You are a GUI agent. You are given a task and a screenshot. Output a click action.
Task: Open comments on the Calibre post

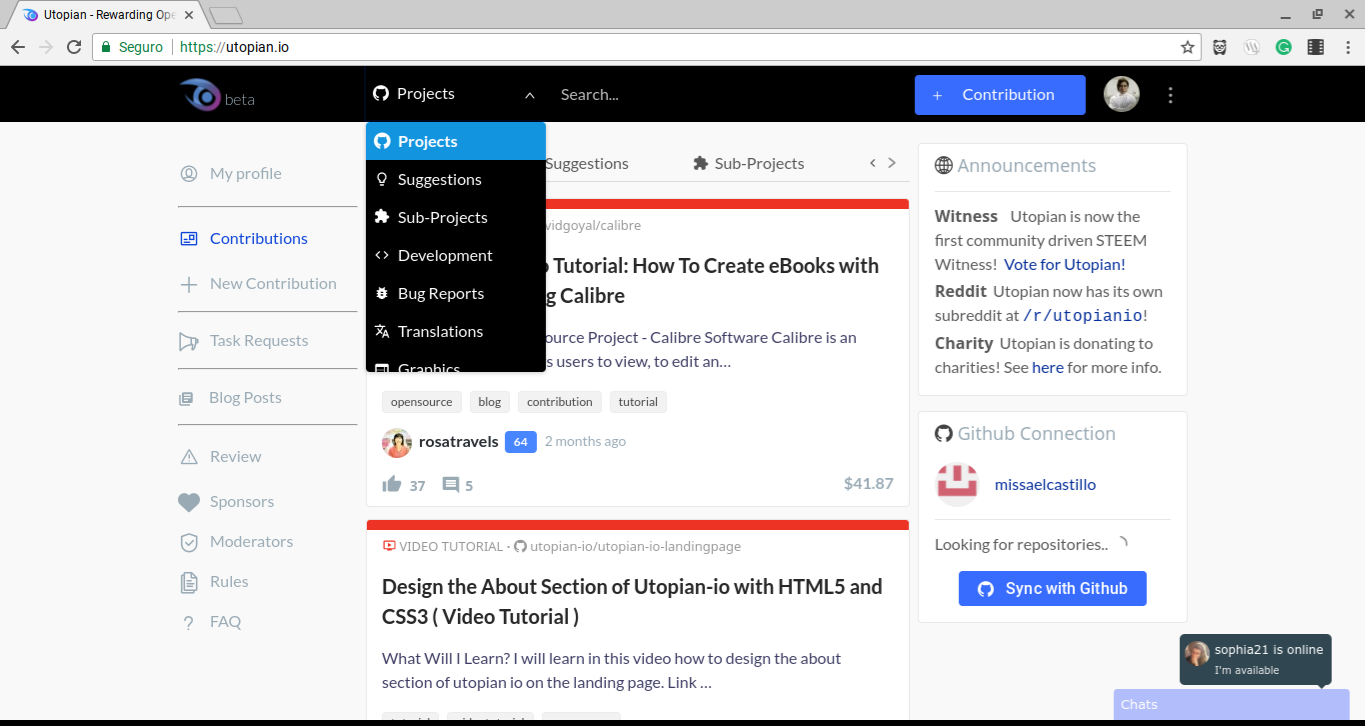click(451, 485)
